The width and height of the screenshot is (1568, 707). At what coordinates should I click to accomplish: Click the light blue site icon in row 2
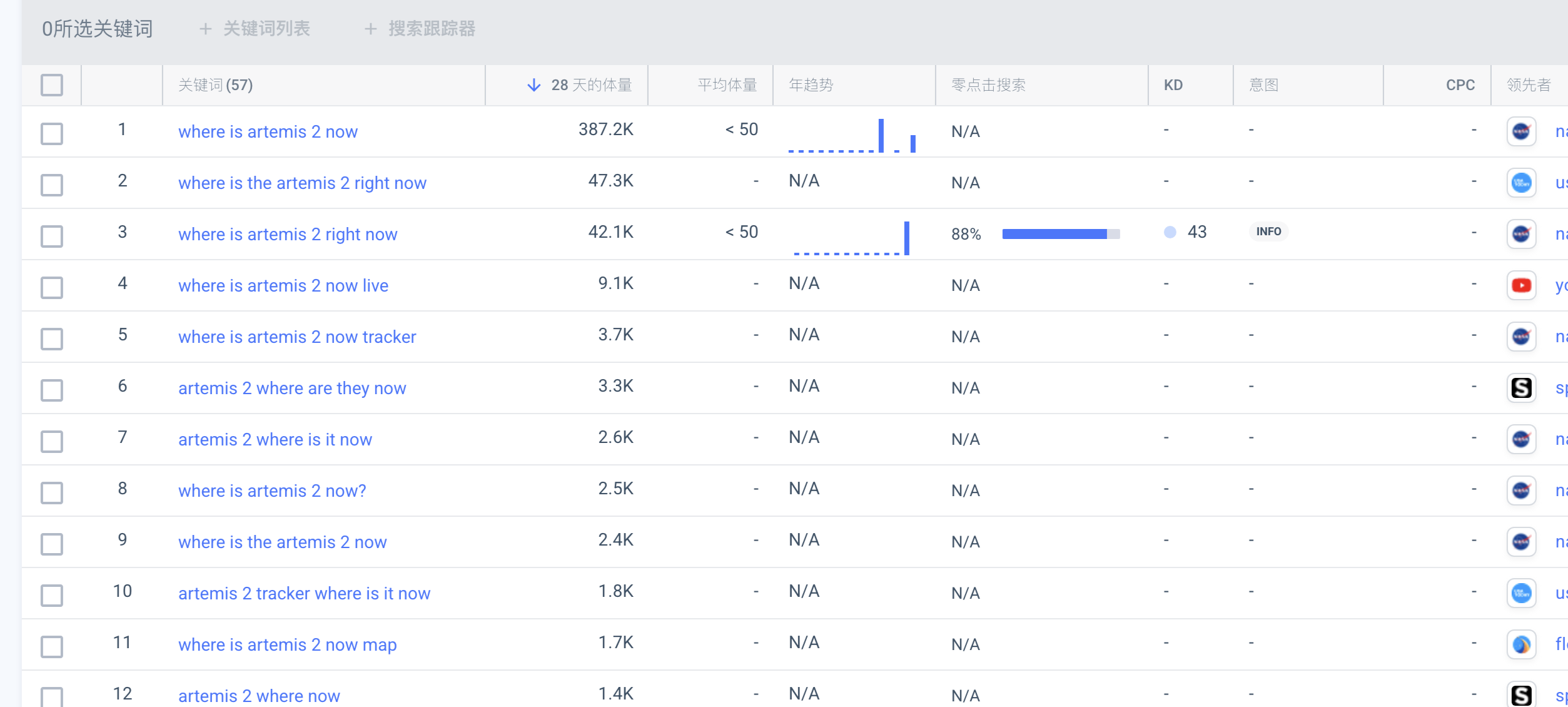coord(1520,183)
